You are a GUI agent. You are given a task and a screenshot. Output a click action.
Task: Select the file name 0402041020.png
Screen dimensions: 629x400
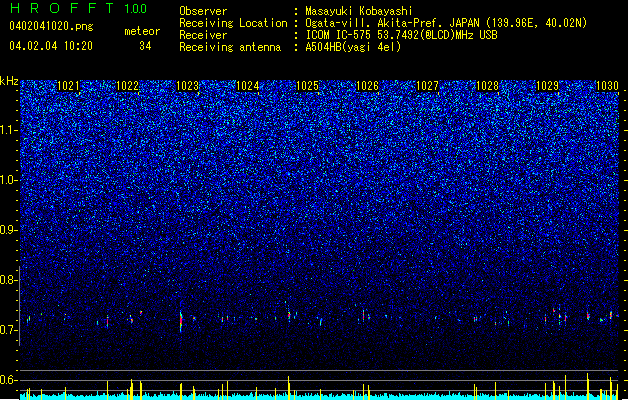(51, 26)
